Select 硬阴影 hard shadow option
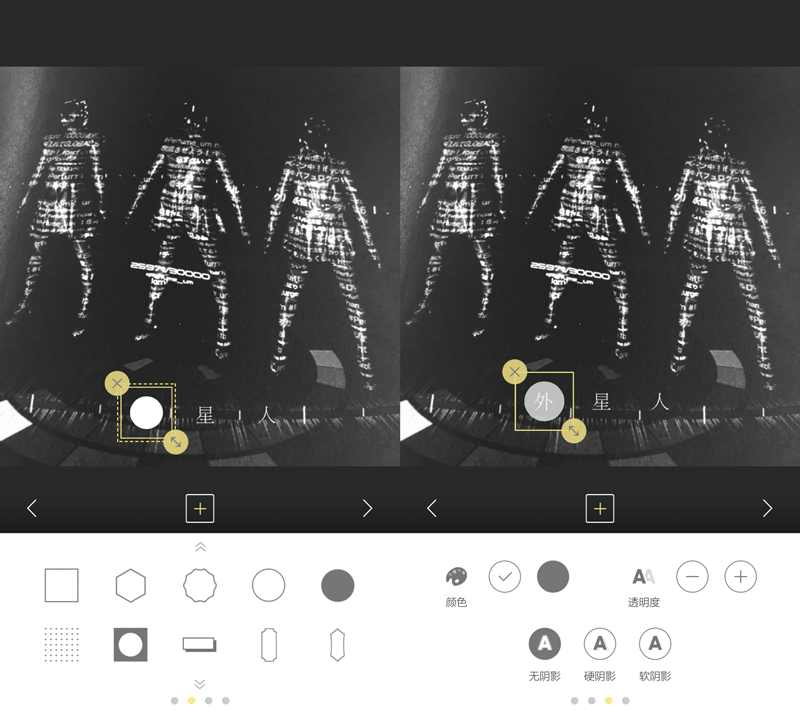Viewport: 800px width, 711px height. [x=600, y=644]
